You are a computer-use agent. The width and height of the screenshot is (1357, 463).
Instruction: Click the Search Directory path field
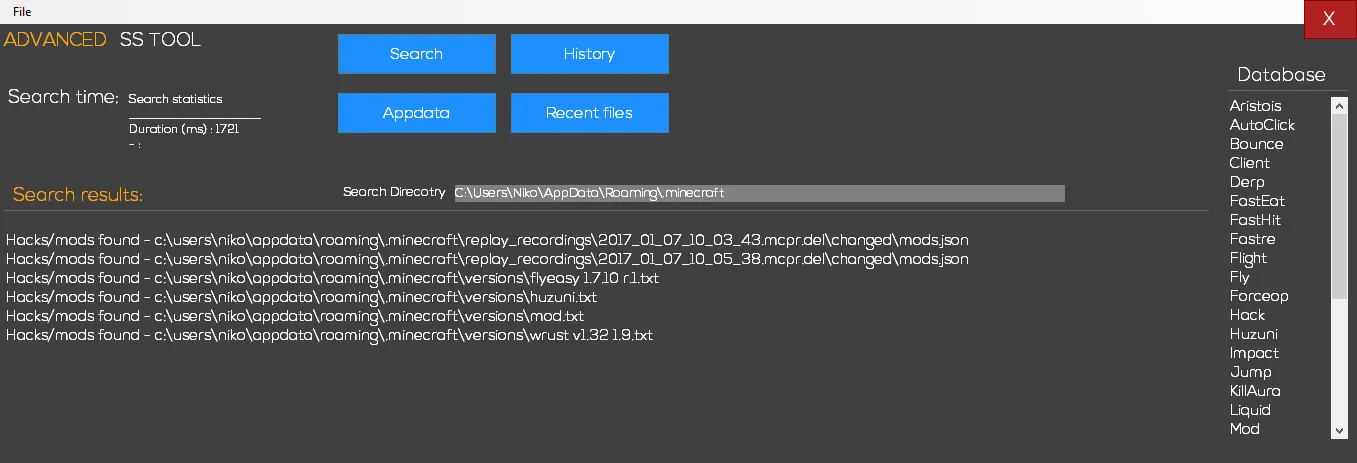click(x=759, y=193)
